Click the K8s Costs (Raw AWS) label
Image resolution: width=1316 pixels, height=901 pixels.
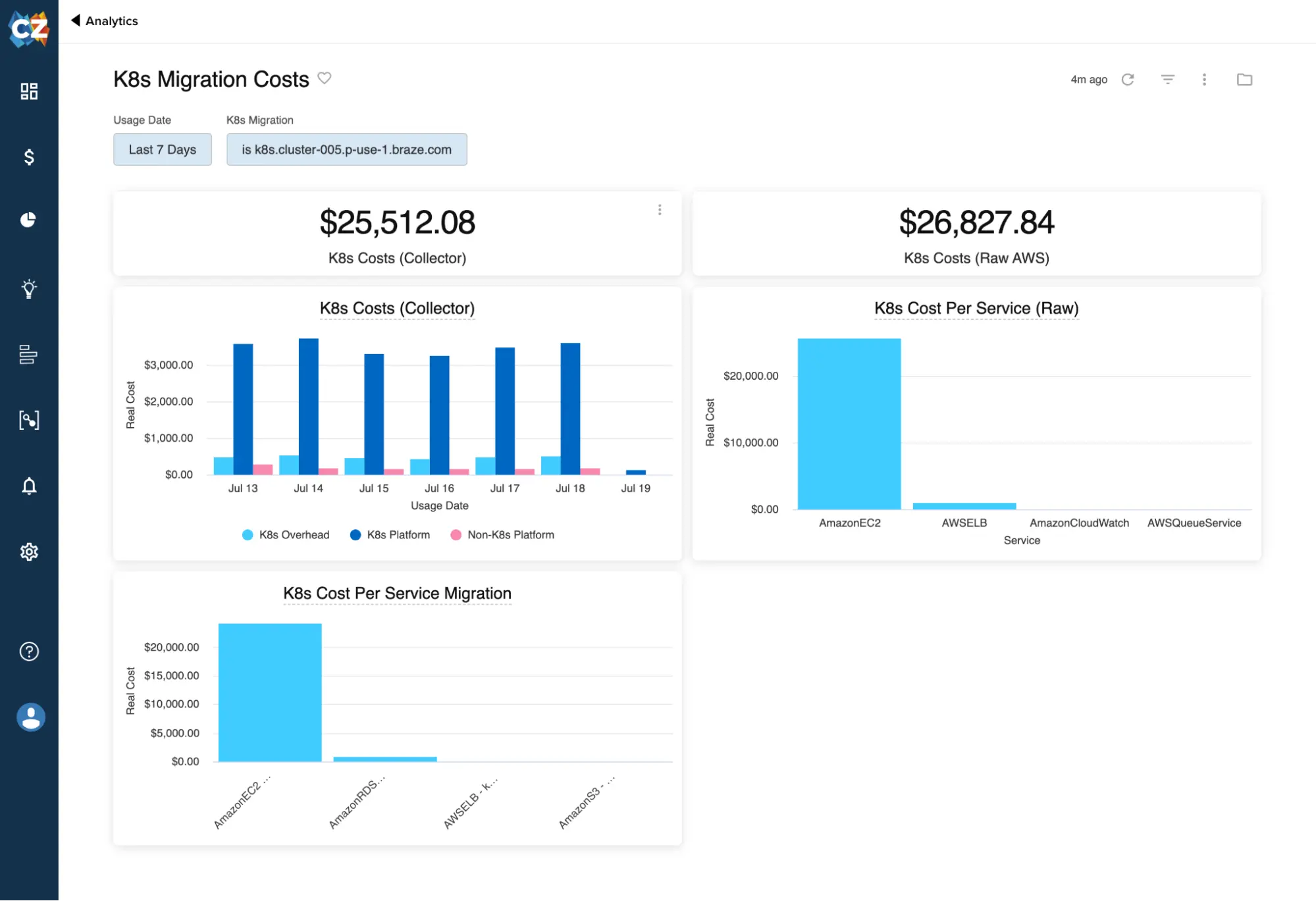tap(976, 259)
